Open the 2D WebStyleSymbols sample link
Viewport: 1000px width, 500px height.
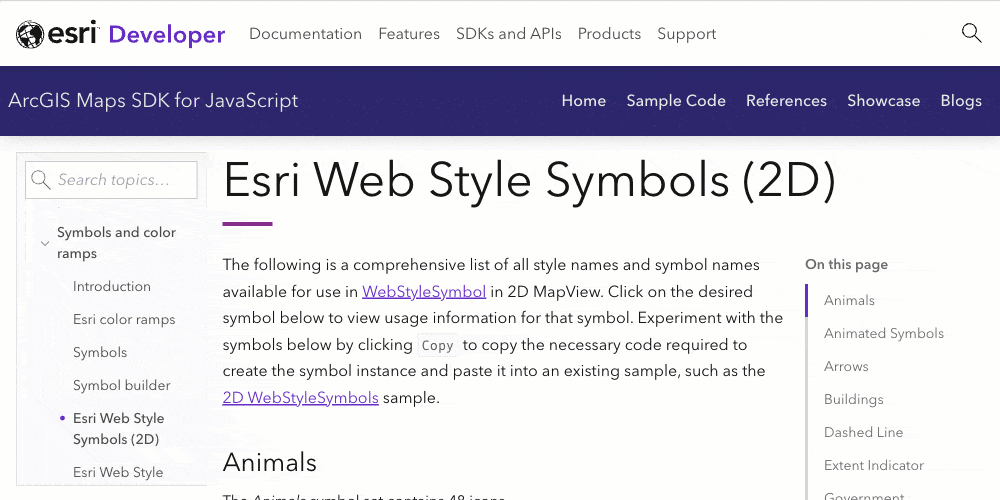tap(300, 398)
